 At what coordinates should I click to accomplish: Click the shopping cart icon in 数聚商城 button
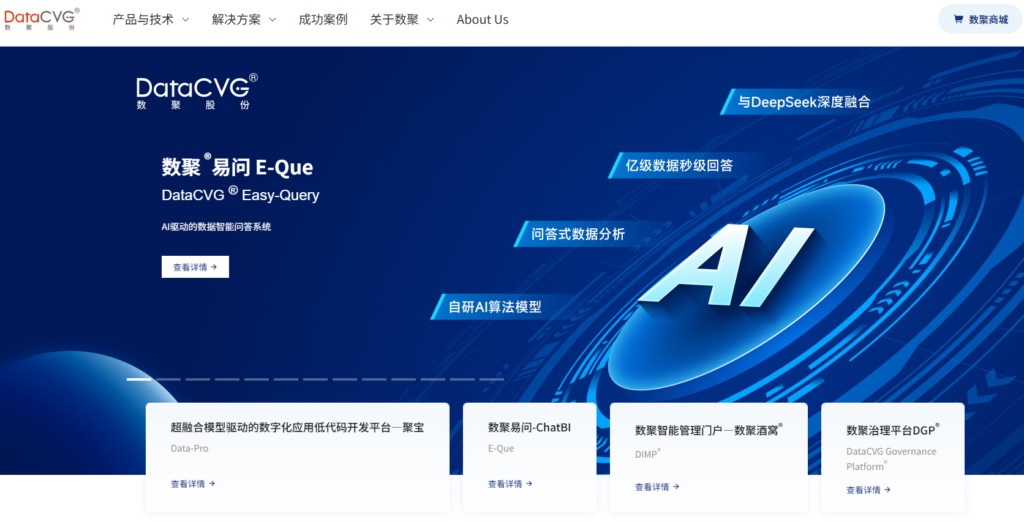[x=958, y=20]
